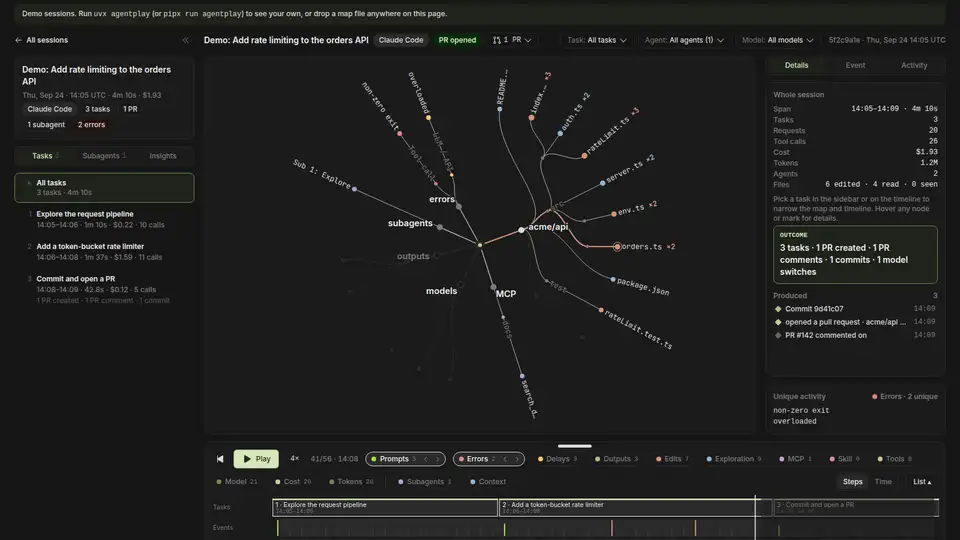Screen dimensions: 960x540
Task: Select task Commit and open a PR
Action: coord(104,289)
